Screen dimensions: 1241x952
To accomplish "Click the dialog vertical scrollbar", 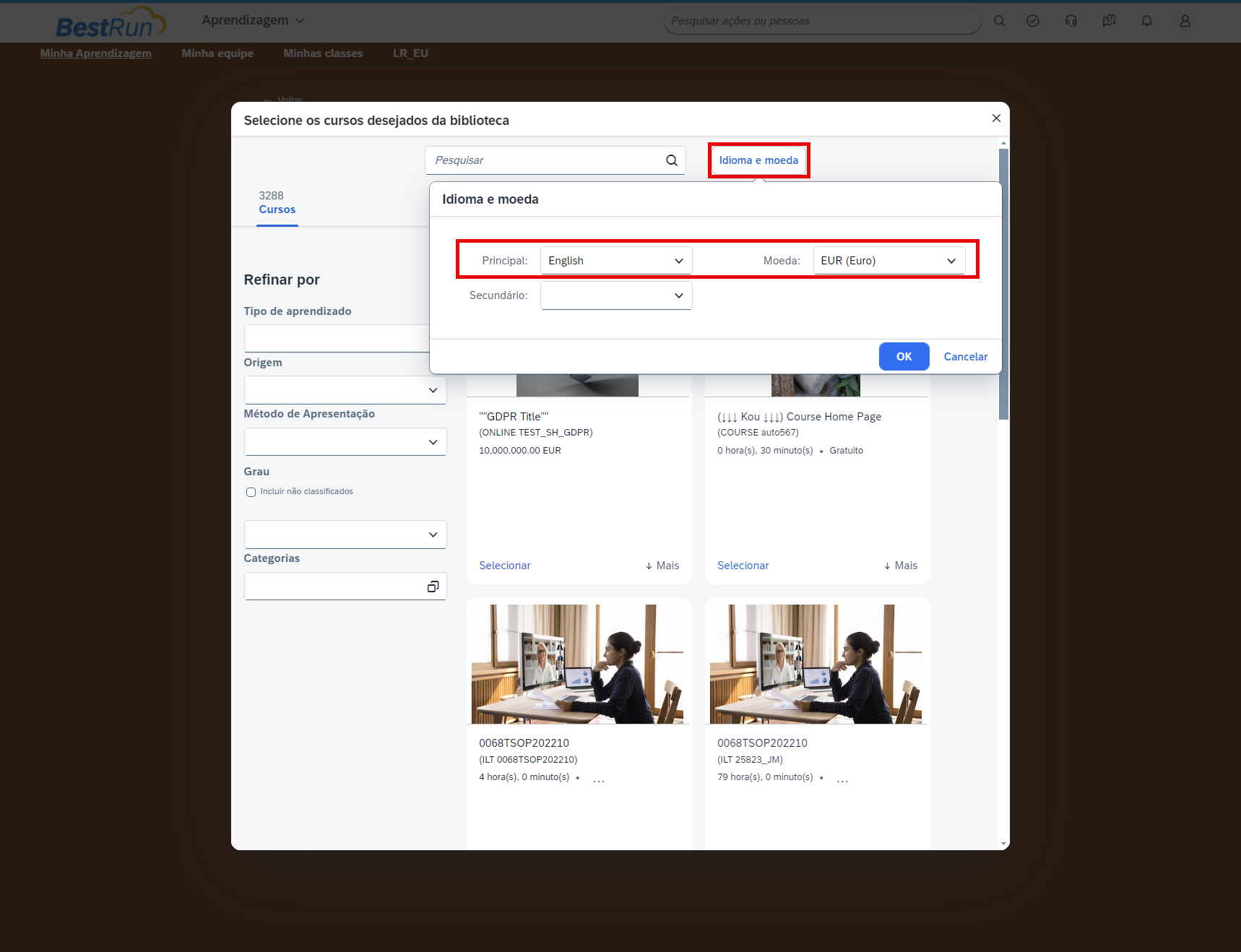I will (x=1003, y=284).
